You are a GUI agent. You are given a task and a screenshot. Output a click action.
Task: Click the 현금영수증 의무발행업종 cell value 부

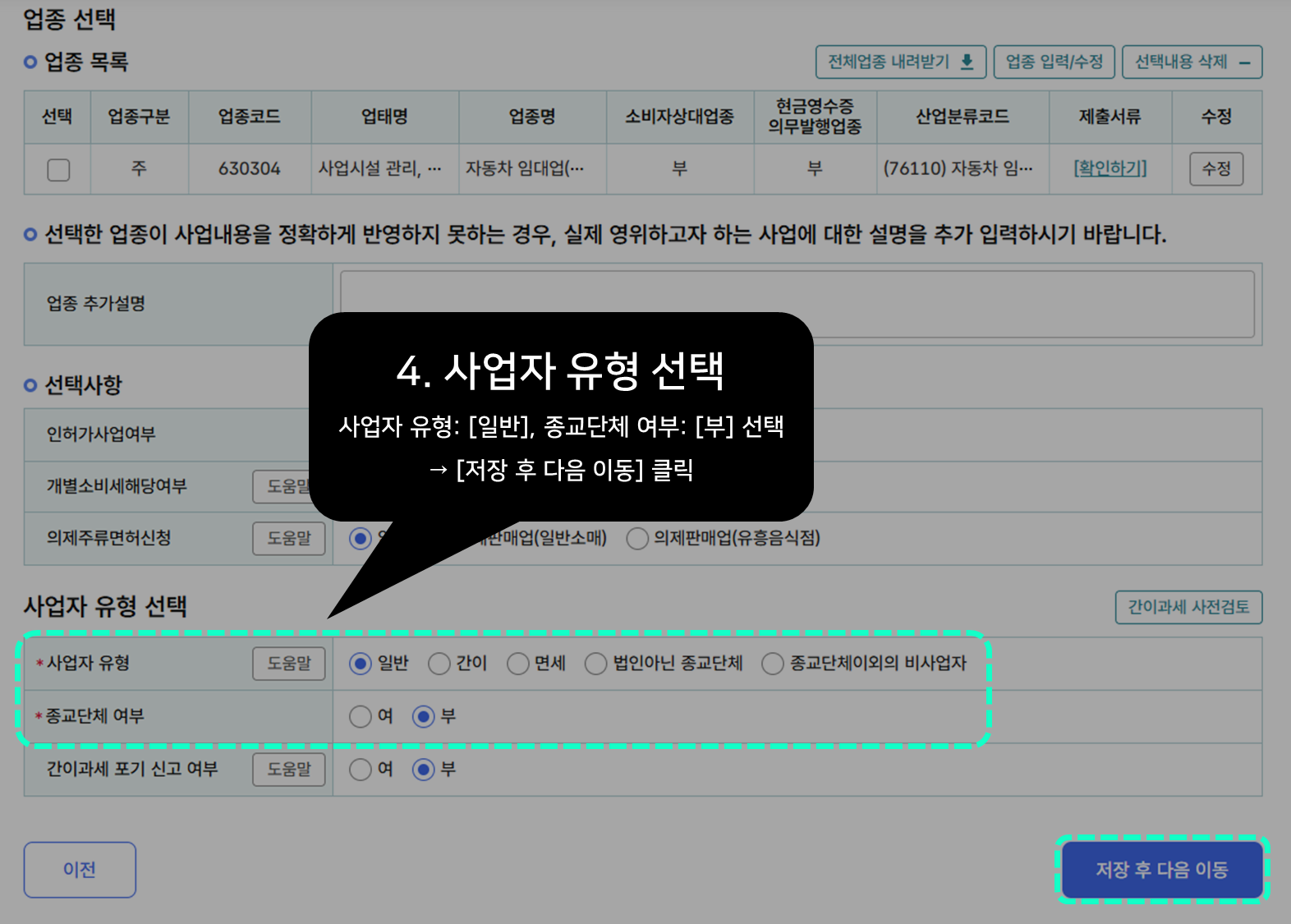[x=815, y=168]
